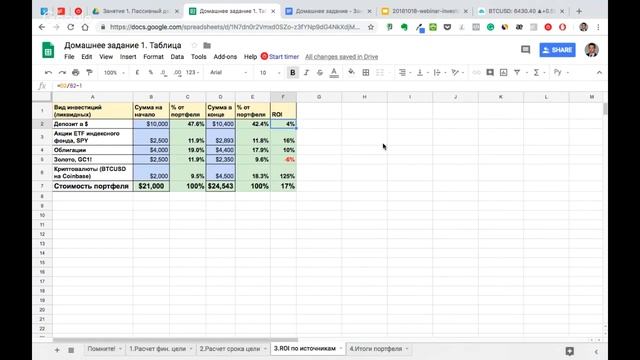Image resolution: width=640 pixels, height=360 pixels.
Task: Increase decimal places
Action: (x=178, y=73)
